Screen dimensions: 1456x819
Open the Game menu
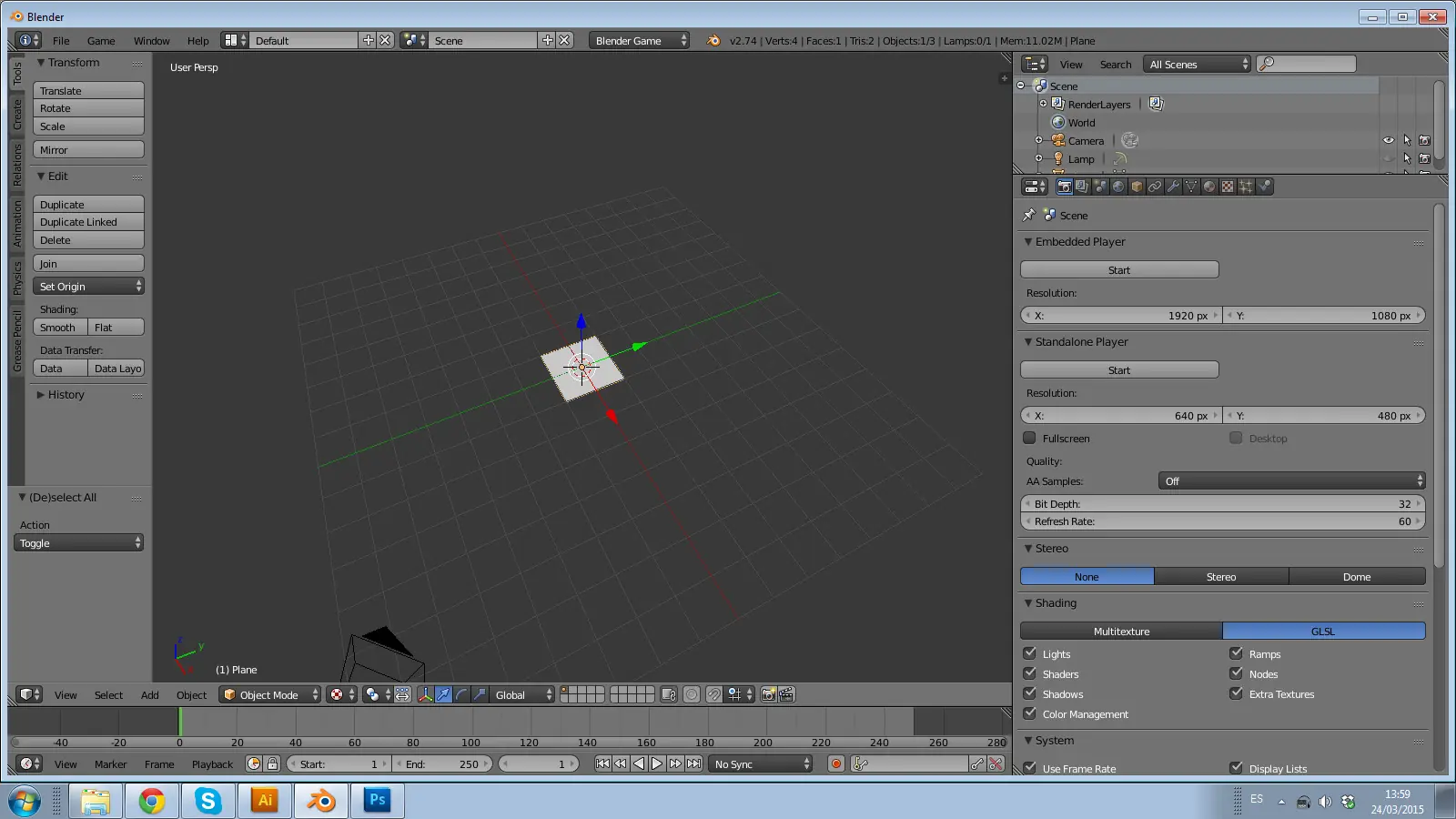coord(101,40)
